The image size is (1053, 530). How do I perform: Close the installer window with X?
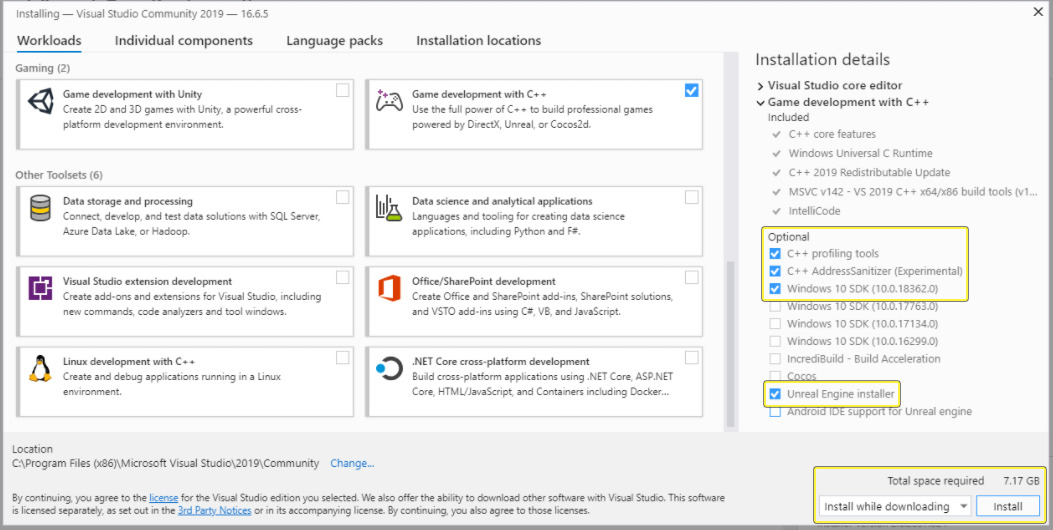point(1038,10)
